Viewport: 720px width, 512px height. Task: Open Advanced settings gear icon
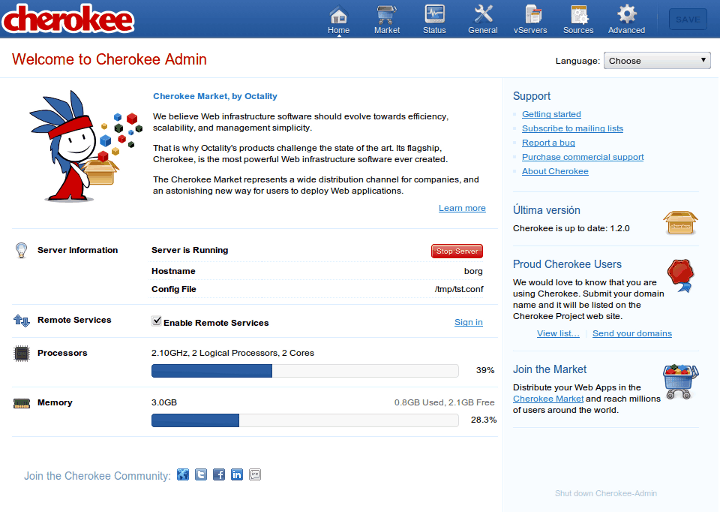[x=627, y=15]
